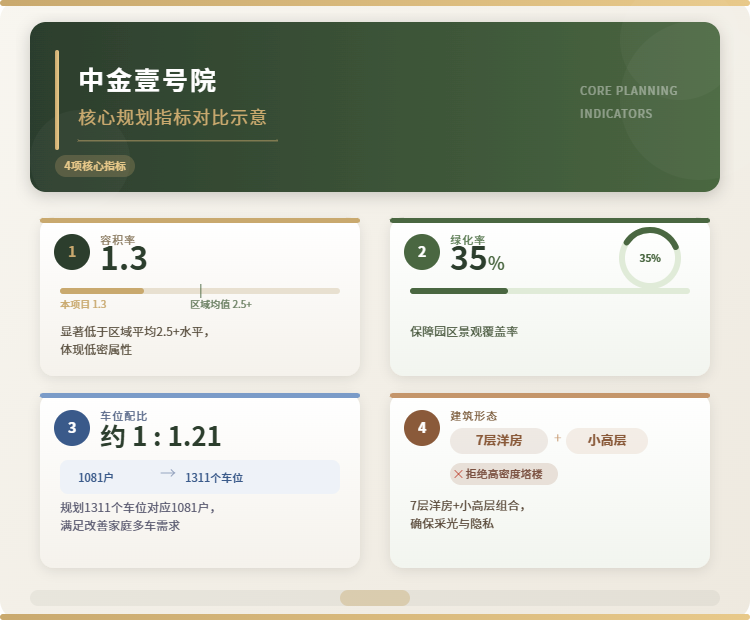Click the arrow between 1081户 and 1311个车位
The height and width of the screenshot is (620, 750).
click(x=168, y=473)
